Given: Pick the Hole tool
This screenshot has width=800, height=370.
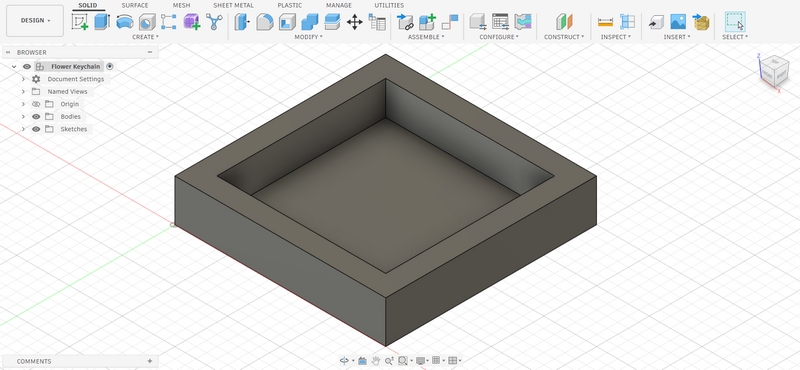Looking at the screenshot, I should click(x=147, y=22).
